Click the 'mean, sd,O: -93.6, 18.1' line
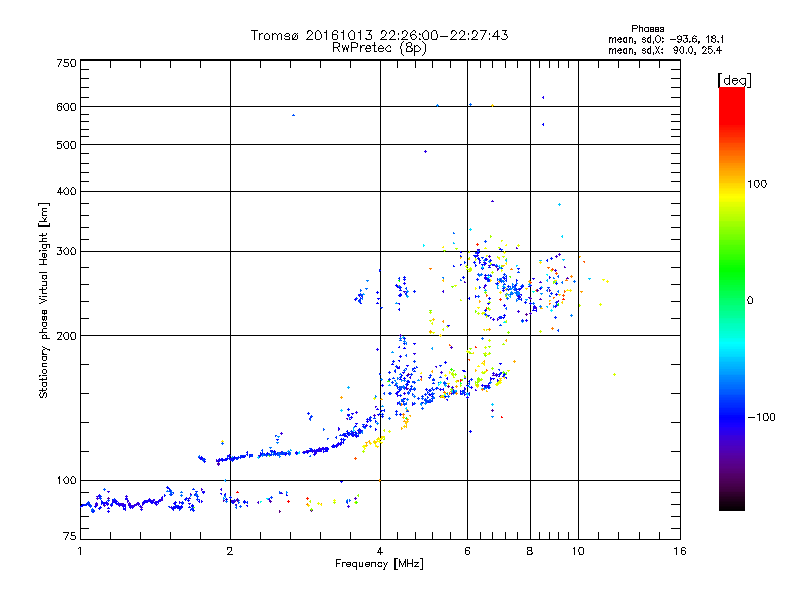Image resolution: width=800 pixels, height=600 pixels. point(666,39)
